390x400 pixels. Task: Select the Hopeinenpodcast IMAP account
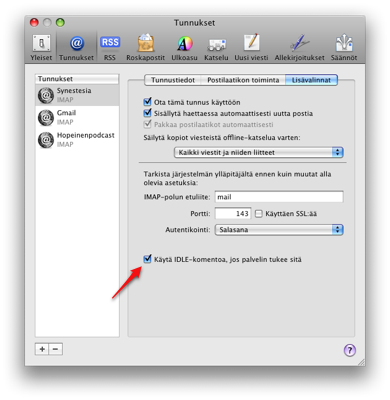[x=77, y=140]
